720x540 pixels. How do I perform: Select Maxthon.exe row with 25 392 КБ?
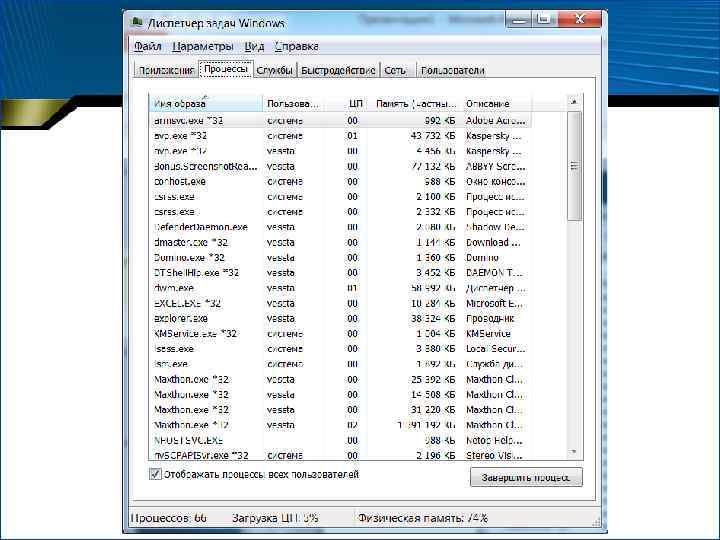(340, 379)
